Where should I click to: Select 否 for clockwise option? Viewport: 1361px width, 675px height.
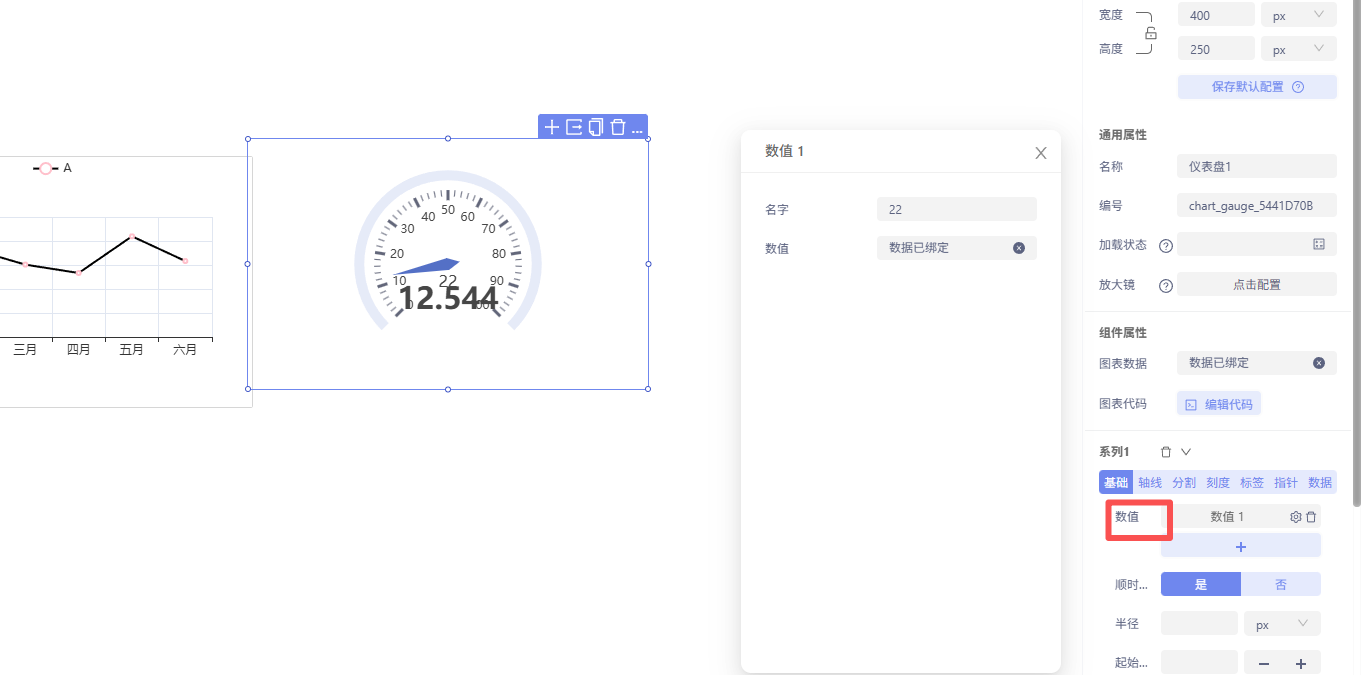(x=1281, y=584)
